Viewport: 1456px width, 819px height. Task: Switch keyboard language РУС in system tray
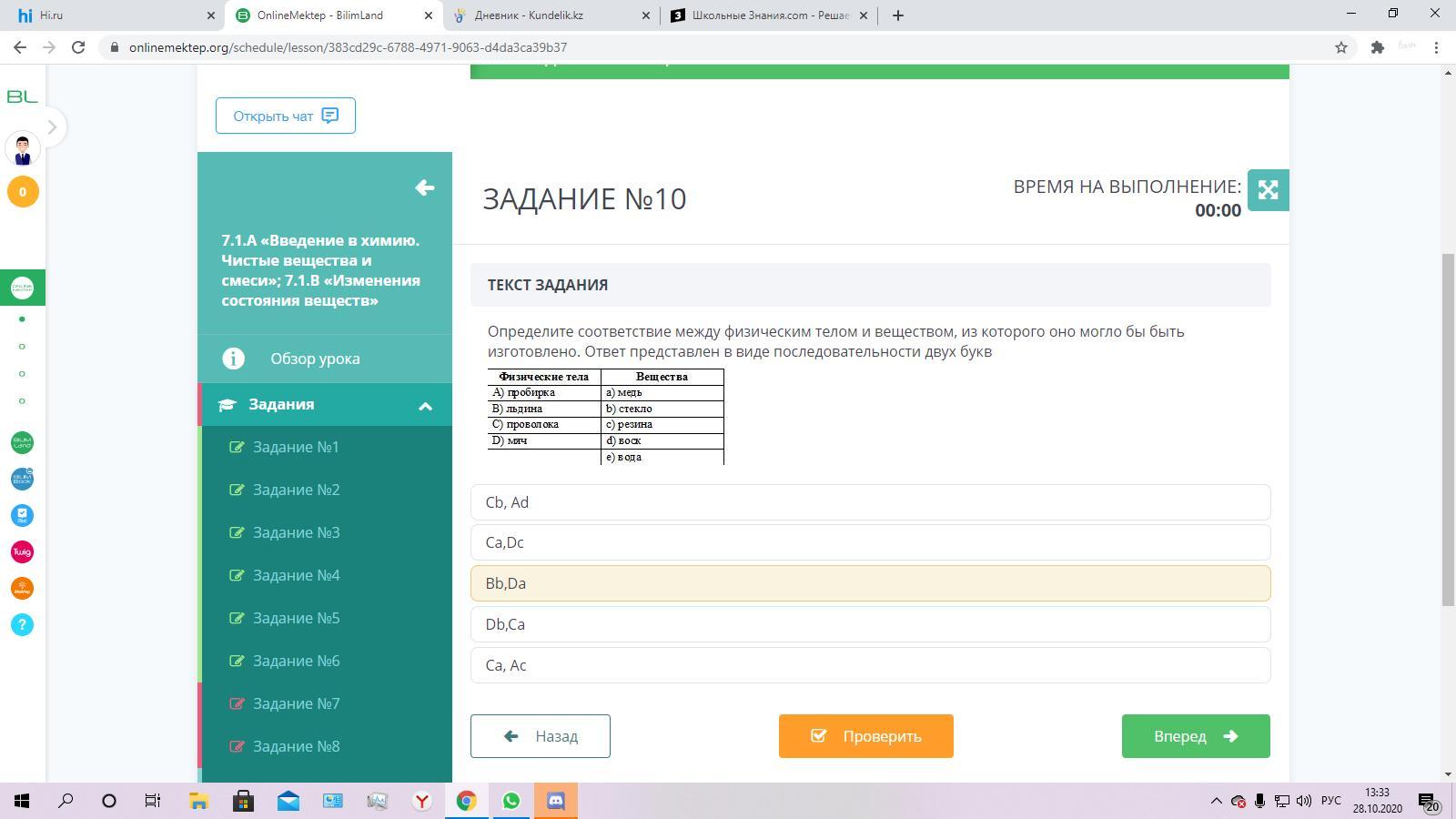(x=1330, y=801)
